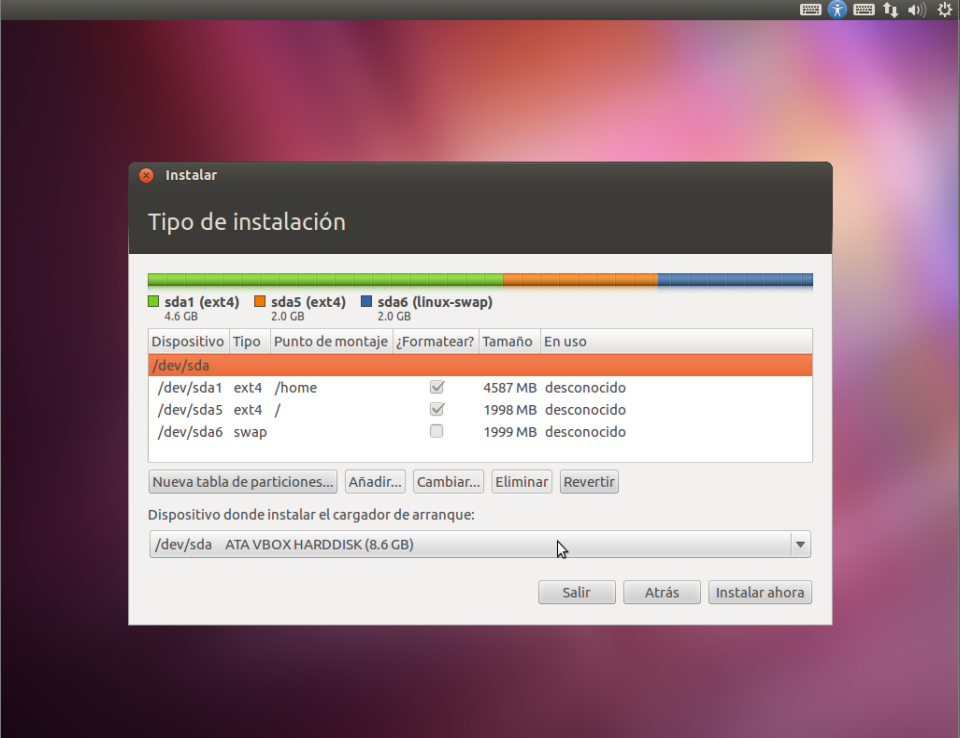Click the '/' mount point of sda5

277,410
